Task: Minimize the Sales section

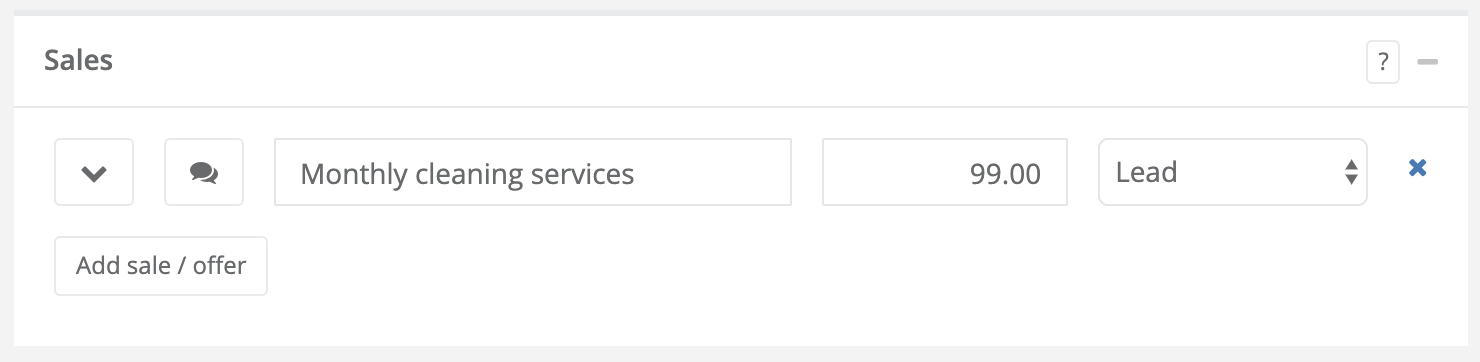Action: point(1427,62)
